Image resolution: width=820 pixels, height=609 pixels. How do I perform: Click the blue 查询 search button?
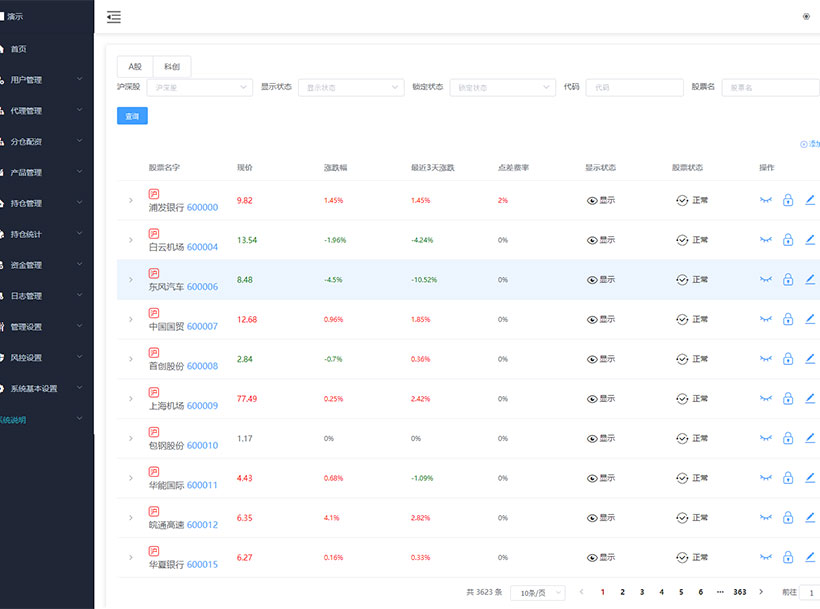[x=132, y=116]
